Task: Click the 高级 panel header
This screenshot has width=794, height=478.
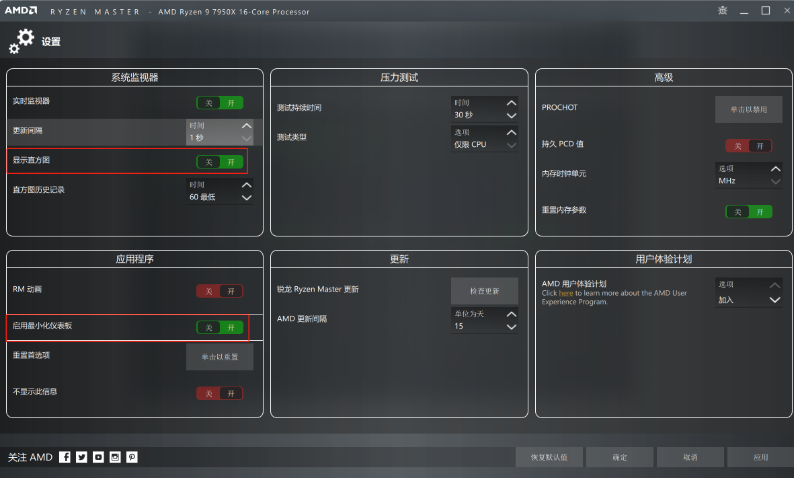Action: 663,77
